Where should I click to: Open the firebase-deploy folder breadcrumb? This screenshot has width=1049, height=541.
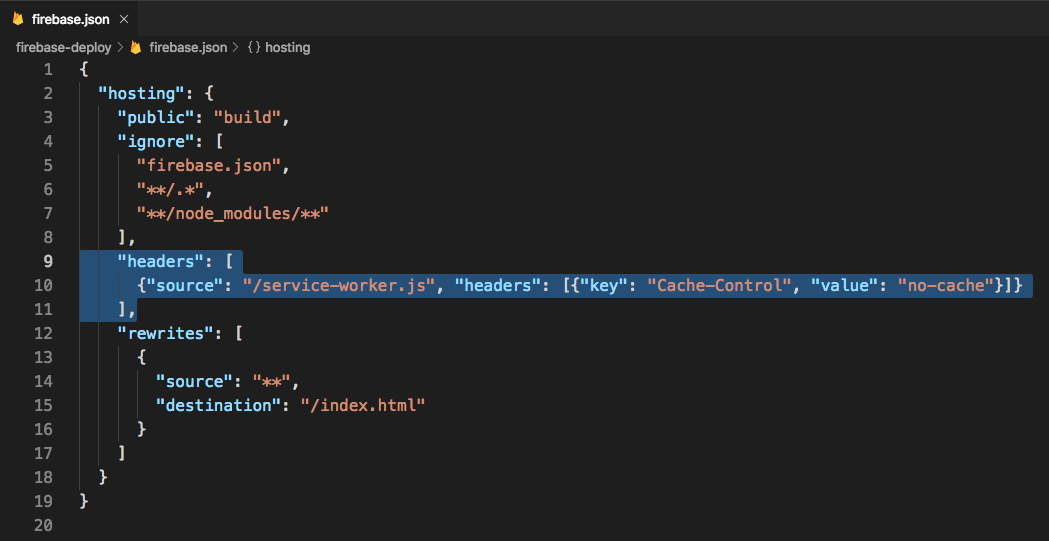63,47
